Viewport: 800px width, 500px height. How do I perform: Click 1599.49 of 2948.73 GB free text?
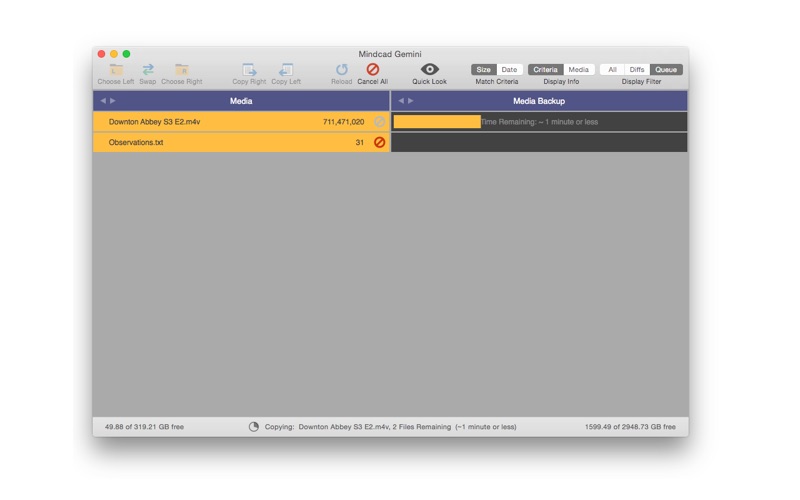(630, 427)
